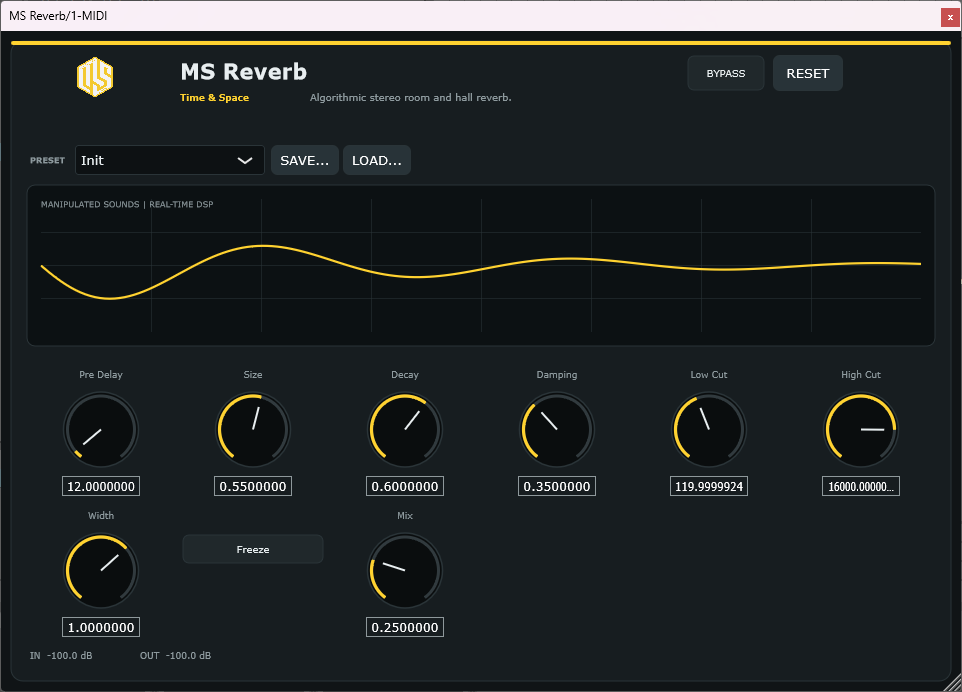
Task: Click the 'Time & Space' subtitle text
Action: coord(214,98)
